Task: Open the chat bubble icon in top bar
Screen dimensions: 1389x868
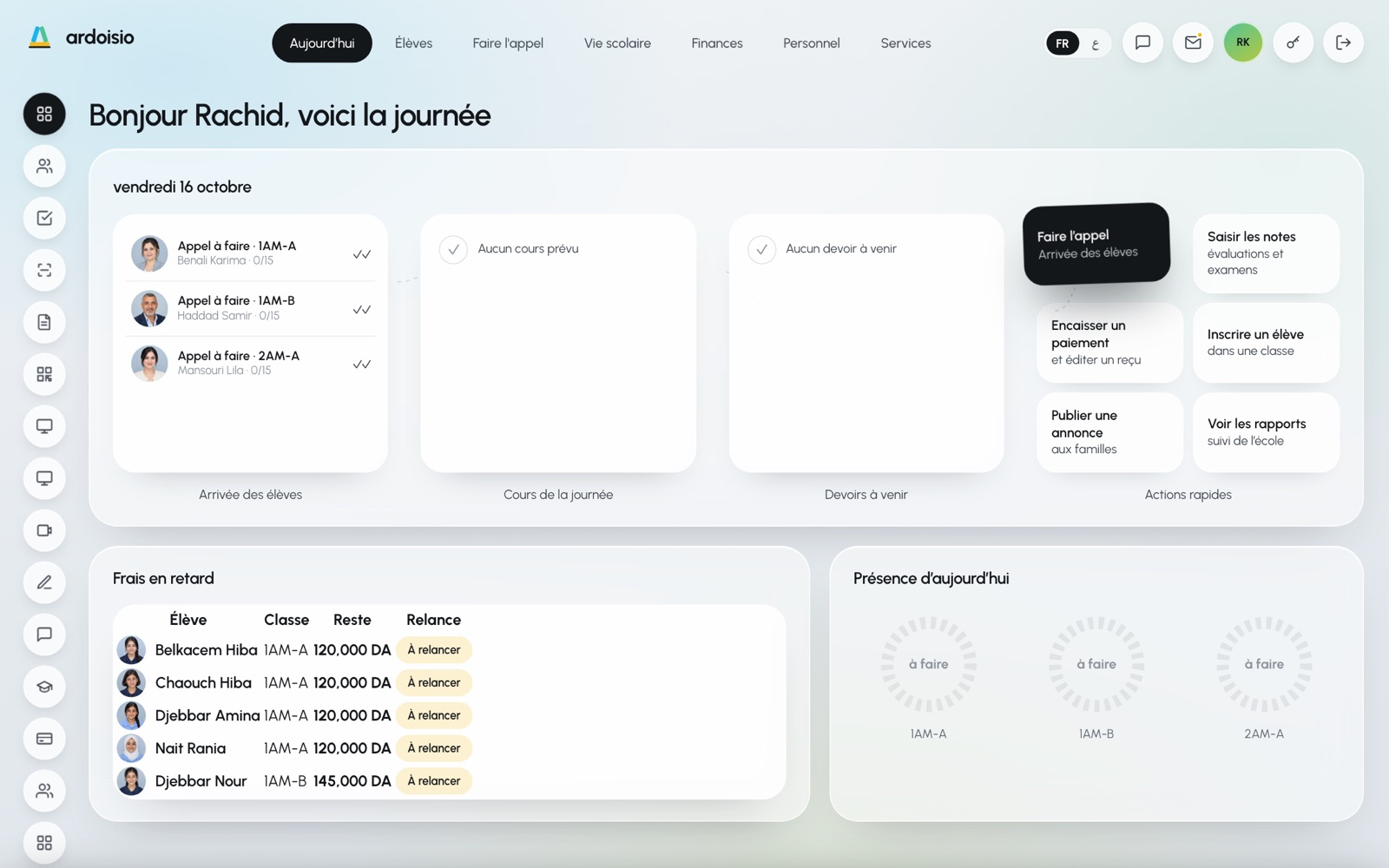Action: click(x=1142, y=43)
